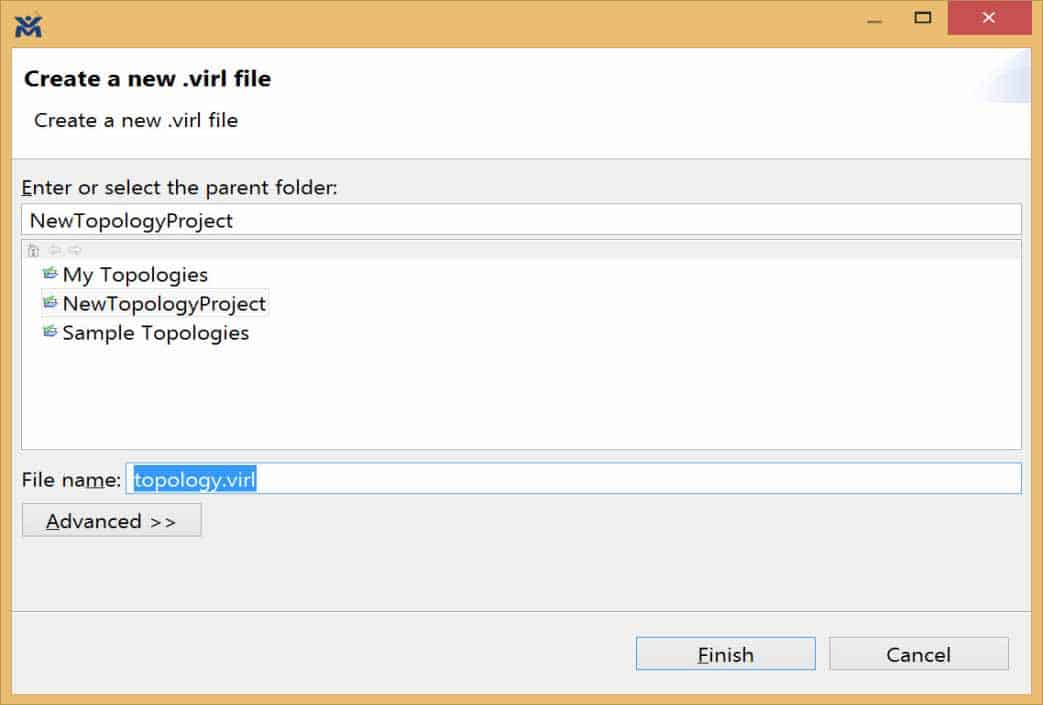Screen dimensions: 1043x705
Task: Click the home icon above the folder tree
Action: [x=33, y=250]
